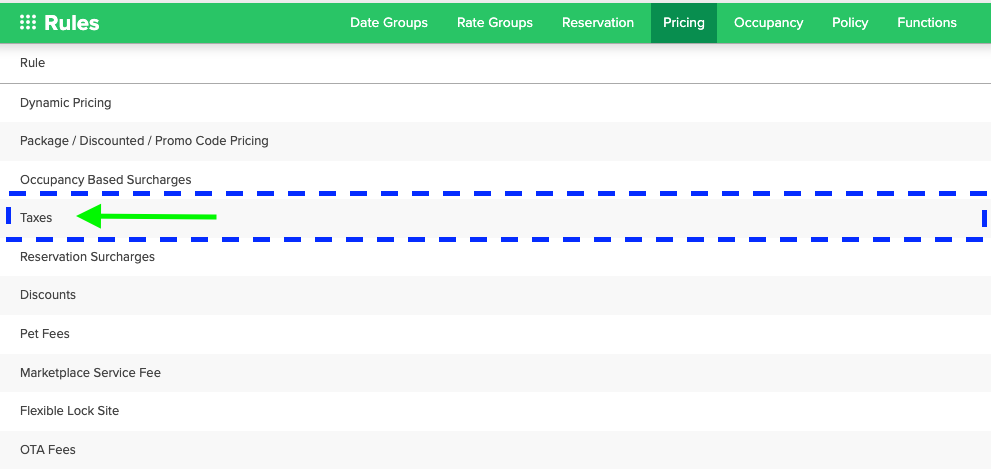Choose the Marketplace Service Fee rule
Image resolution: width=991 pixels, height=469 pixels.
90,373
